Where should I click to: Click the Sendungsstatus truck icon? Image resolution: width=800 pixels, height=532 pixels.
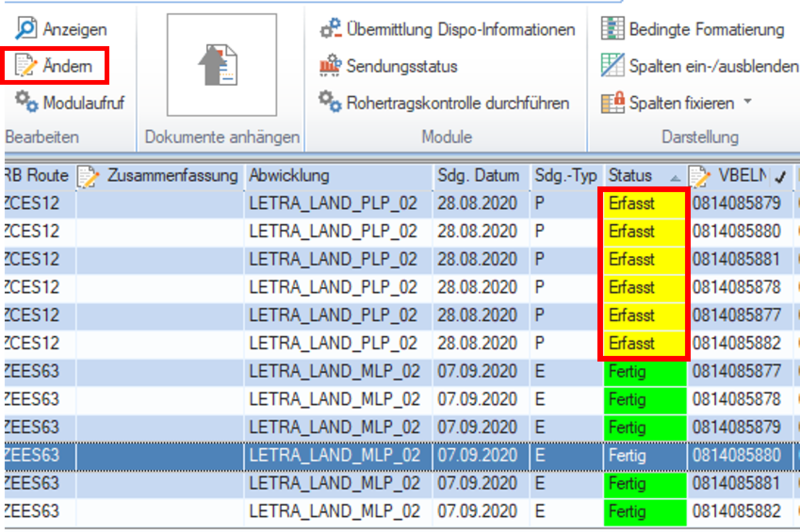[331, 66]
